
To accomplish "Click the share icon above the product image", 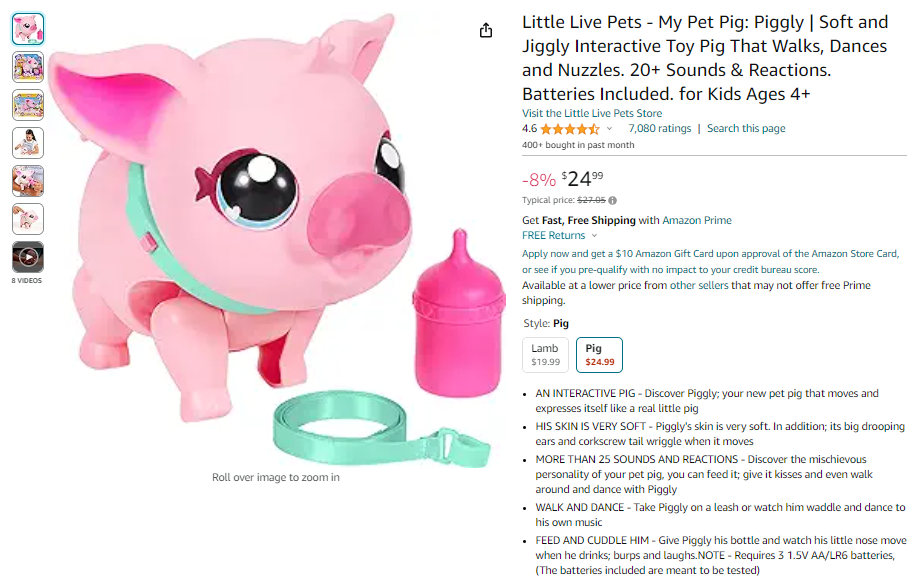I will click(x=486, y=30).
